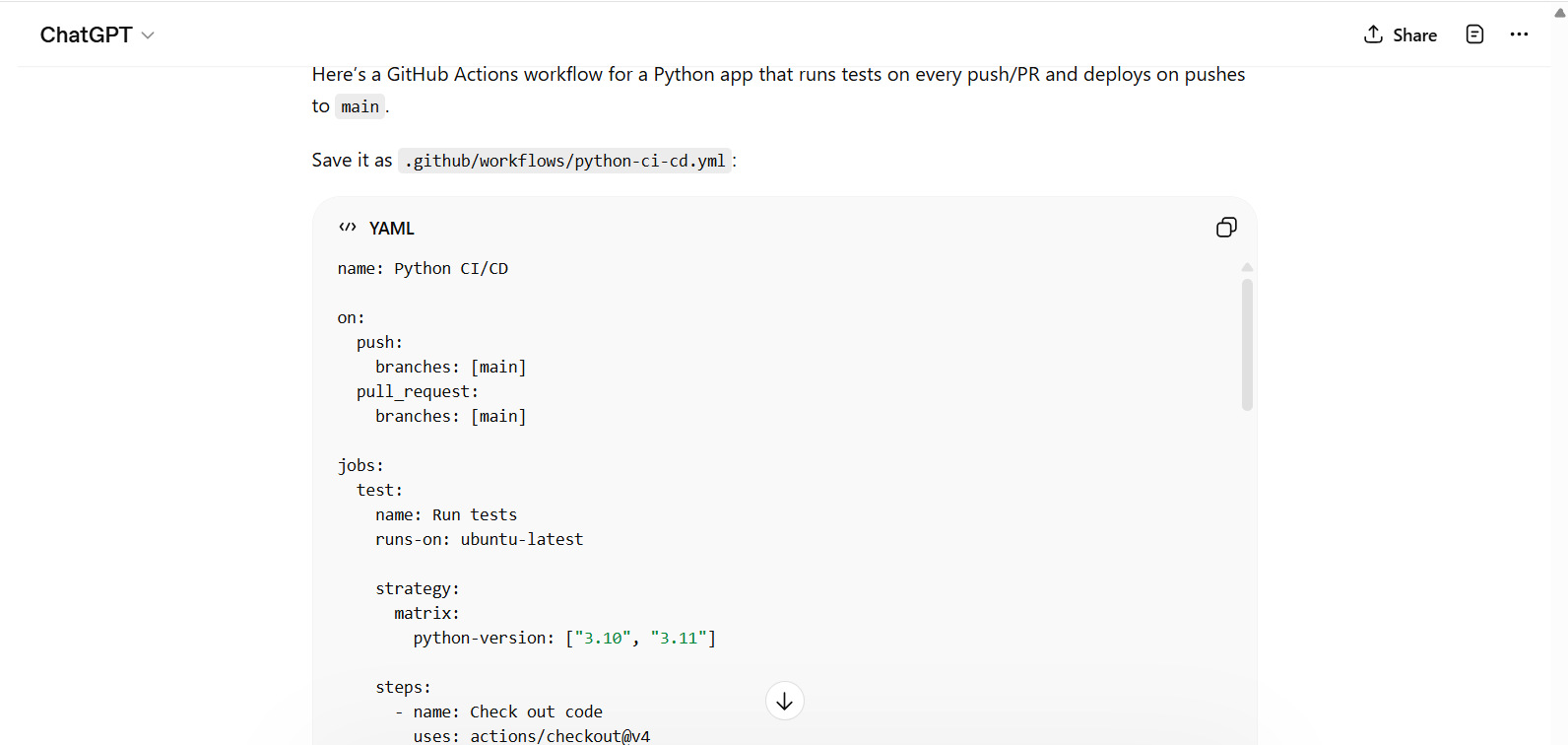Click the notes icon beside Share
Screen dimensions: 1568x745
(x=1474, y=34)
